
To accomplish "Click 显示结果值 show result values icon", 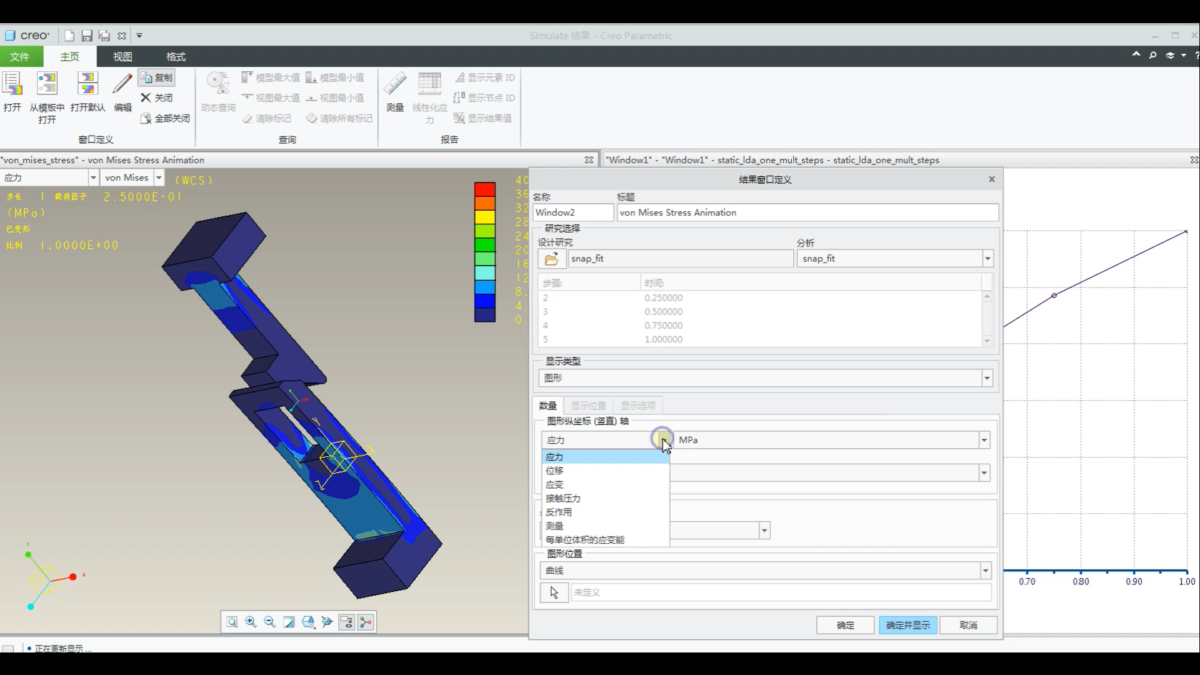I will pyautogui.click(x=460, y=118).
